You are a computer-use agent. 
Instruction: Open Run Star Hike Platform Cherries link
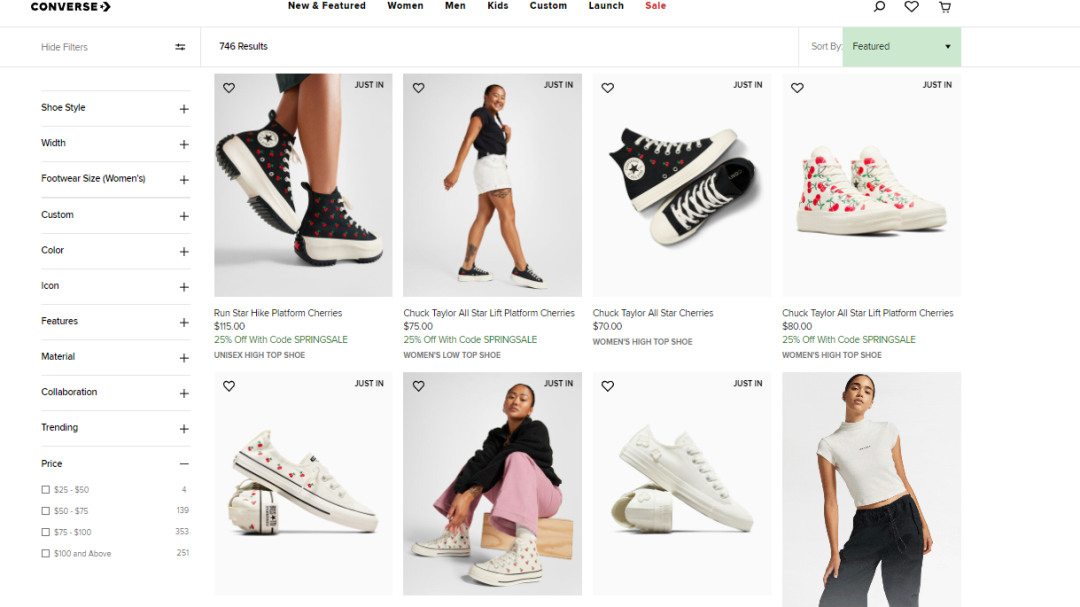pyautogui.click(x=277, y=313)
